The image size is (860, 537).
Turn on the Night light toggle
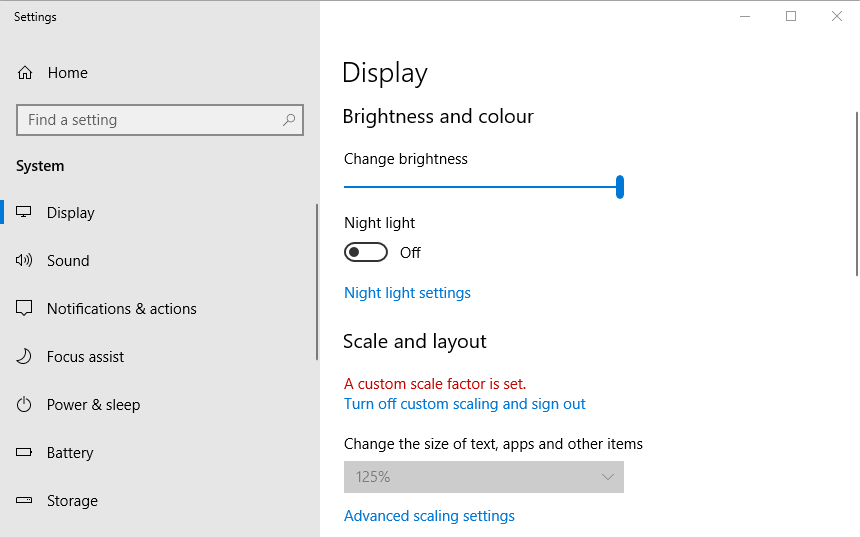click(x=366, y=253)
